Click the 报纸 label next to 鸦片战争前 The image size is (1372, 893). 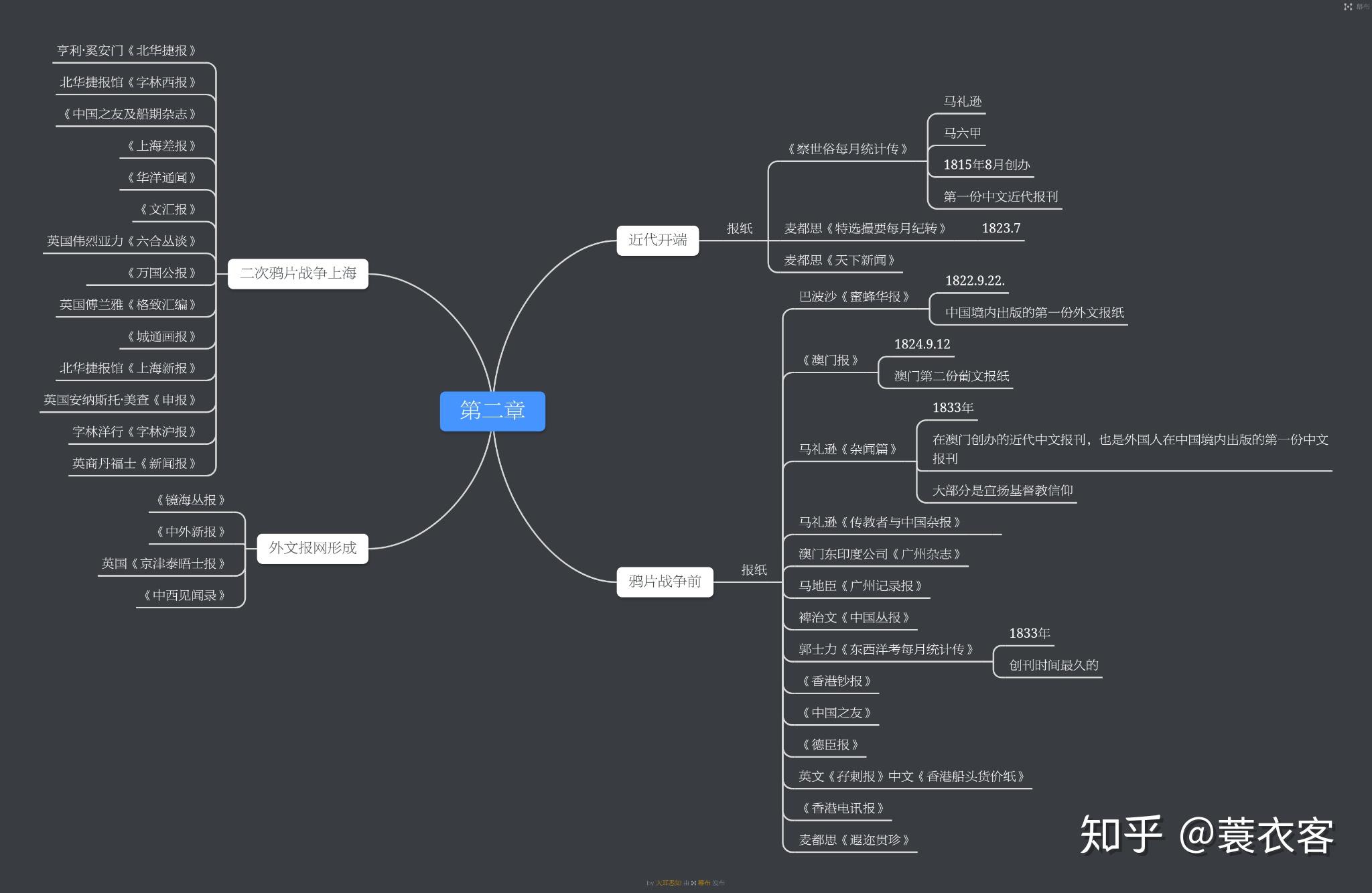click(754, 570)
